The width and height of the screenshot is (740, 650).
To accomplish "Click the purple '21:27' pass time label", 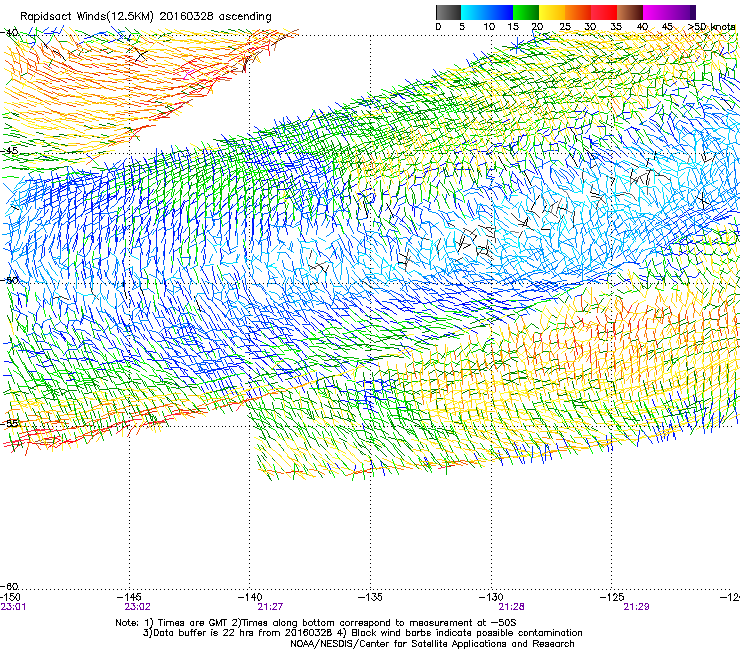I will [x=270, y=607].
